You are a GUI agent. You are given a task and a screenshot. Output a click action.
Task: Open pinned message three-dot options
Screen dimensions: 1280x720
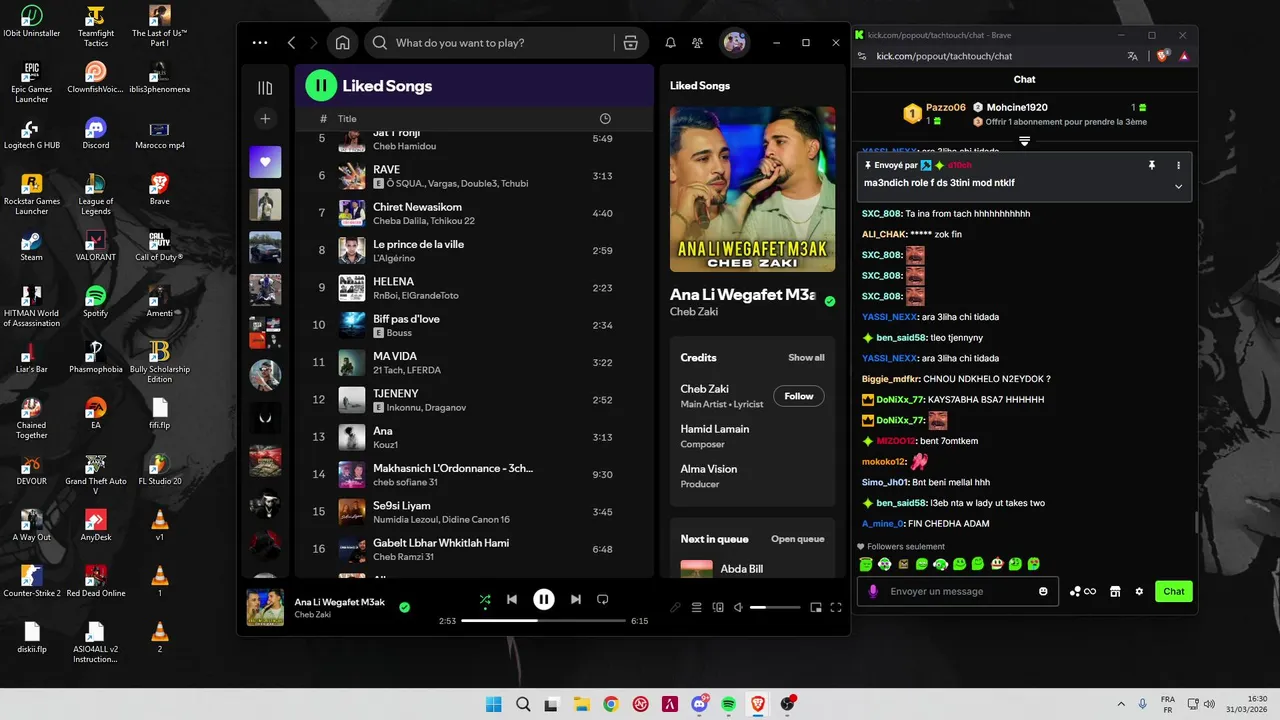[x=1178, y=165]
